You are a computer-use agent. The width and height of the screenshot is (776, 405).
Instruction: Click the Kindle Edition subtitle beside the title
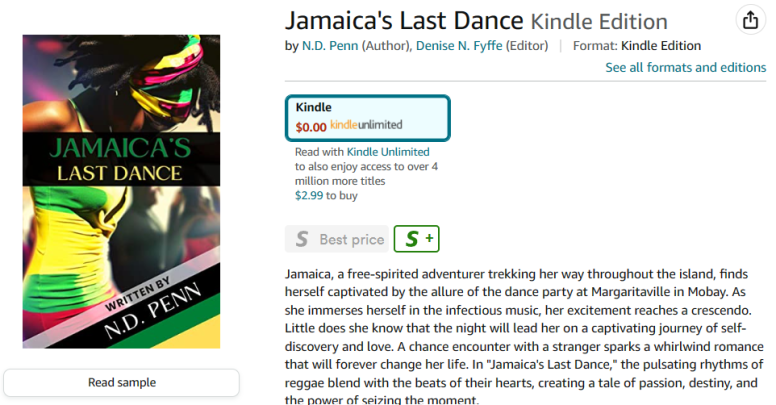click(598, 22)
